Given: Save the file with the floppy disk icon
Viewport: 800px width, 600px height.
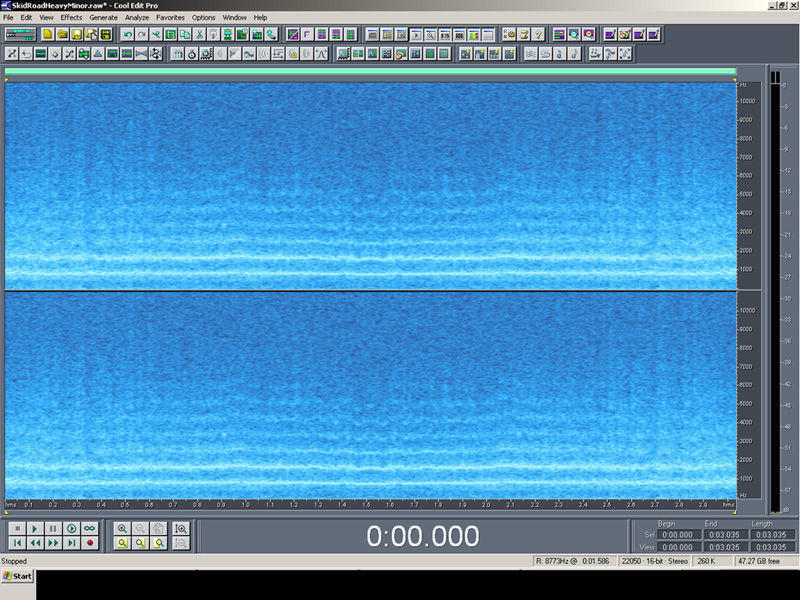Looking at the screenshot, I should pos(77,34).
